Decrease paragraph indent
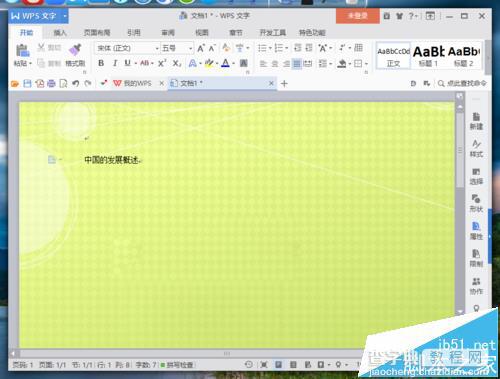The image size is (500, 379). (x=298, y=48)
